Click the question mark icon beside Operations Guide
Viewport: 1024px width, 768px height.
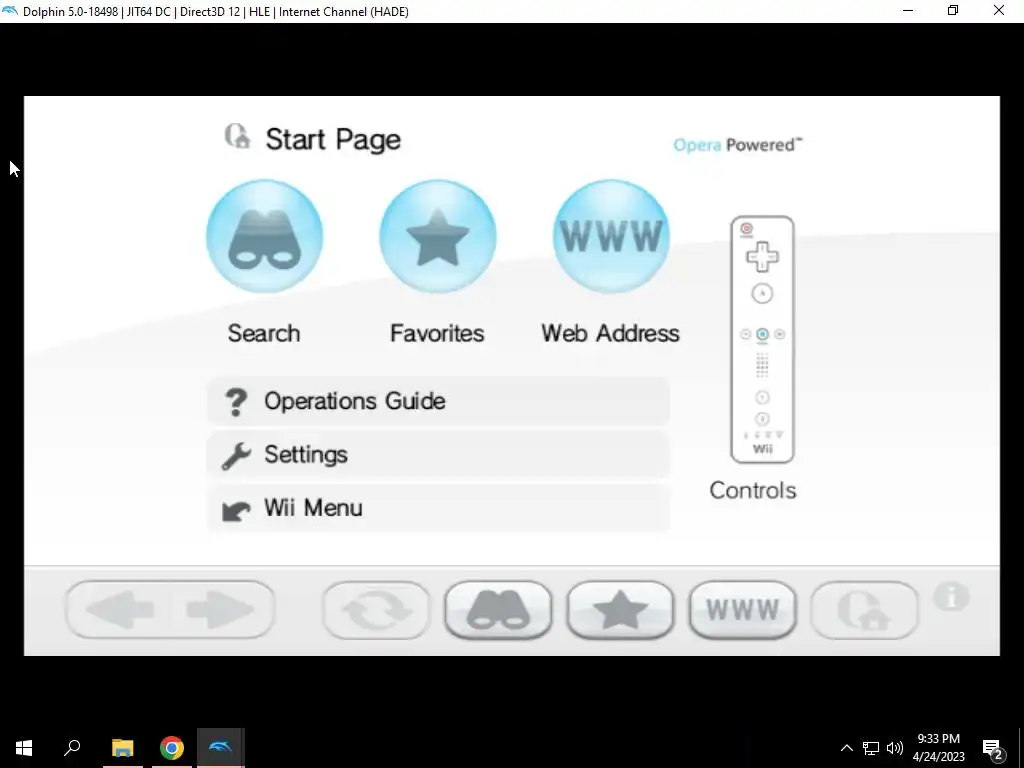[236, 402]
